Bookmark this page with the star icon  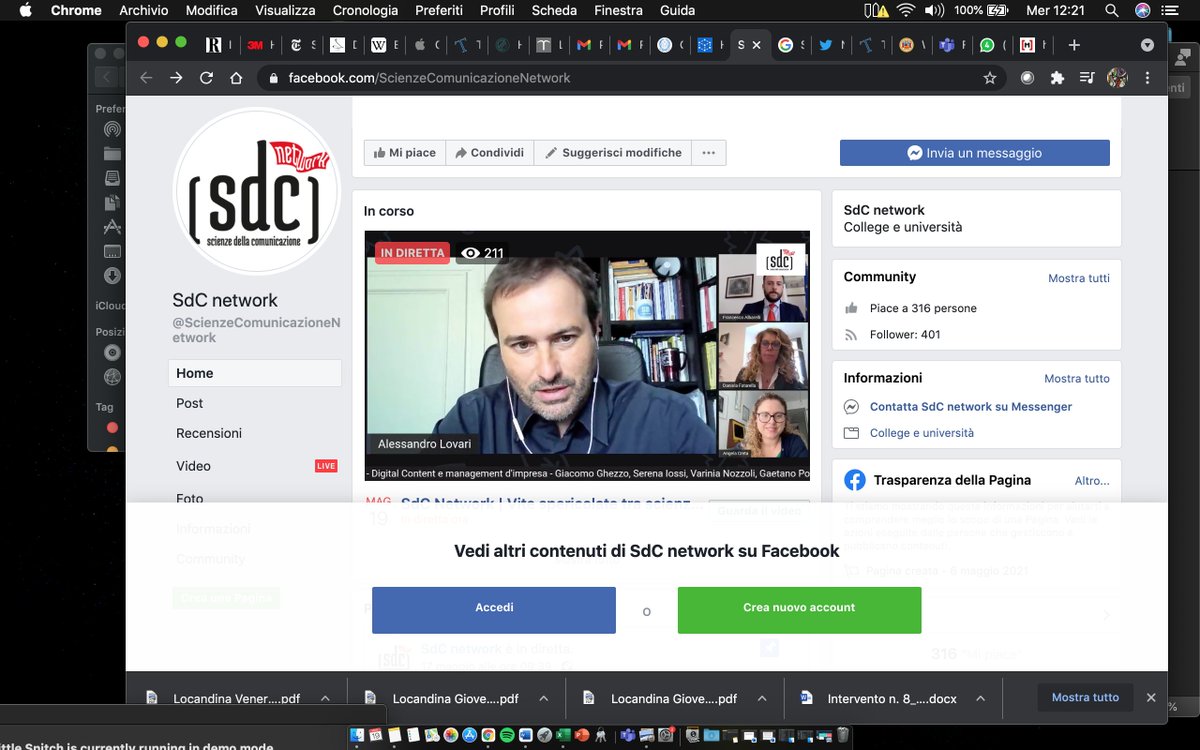tap(990, 78)
